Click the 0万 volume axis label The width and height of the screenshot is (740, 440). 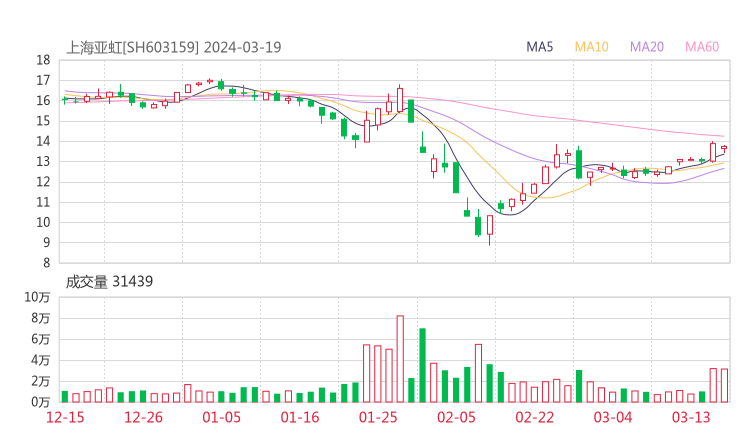[41, 402]
